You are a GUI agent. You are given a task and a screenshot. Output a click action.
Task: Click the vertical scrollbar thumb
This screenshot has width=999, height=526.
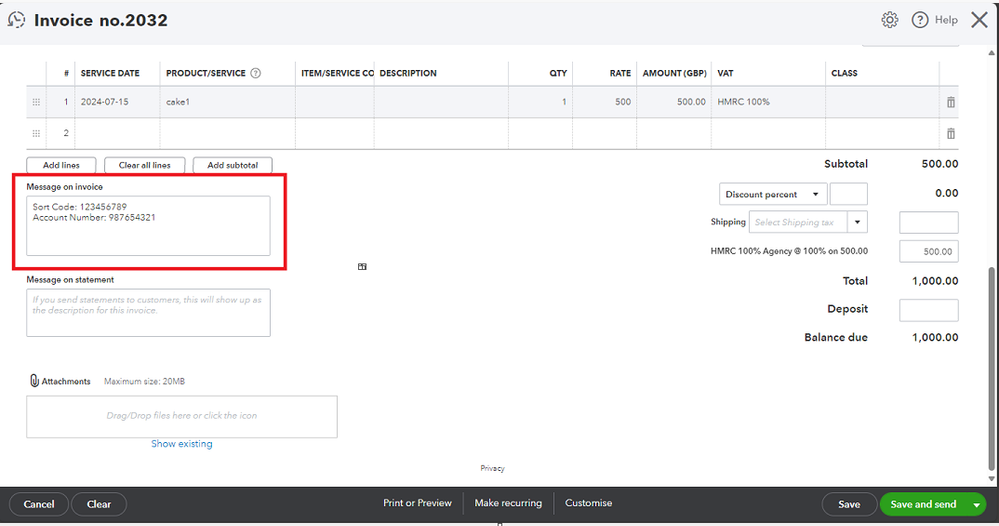tap(991, 368)
